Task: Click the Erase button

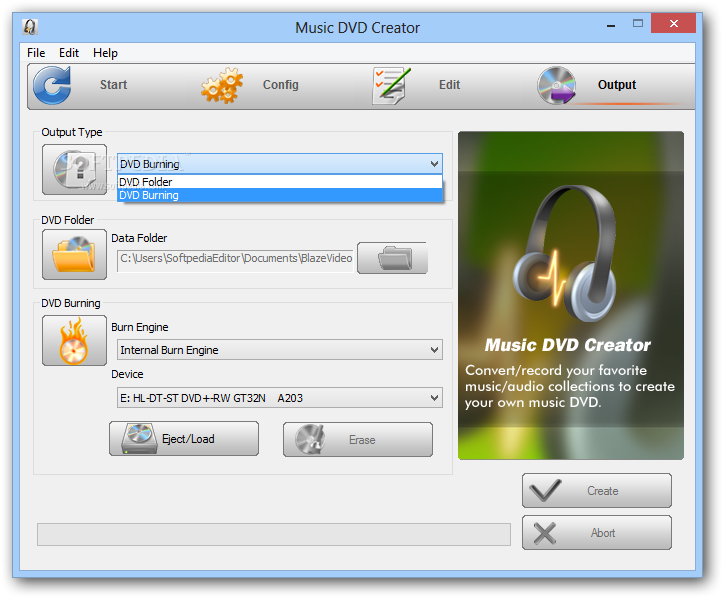Action: click(358, 439)
